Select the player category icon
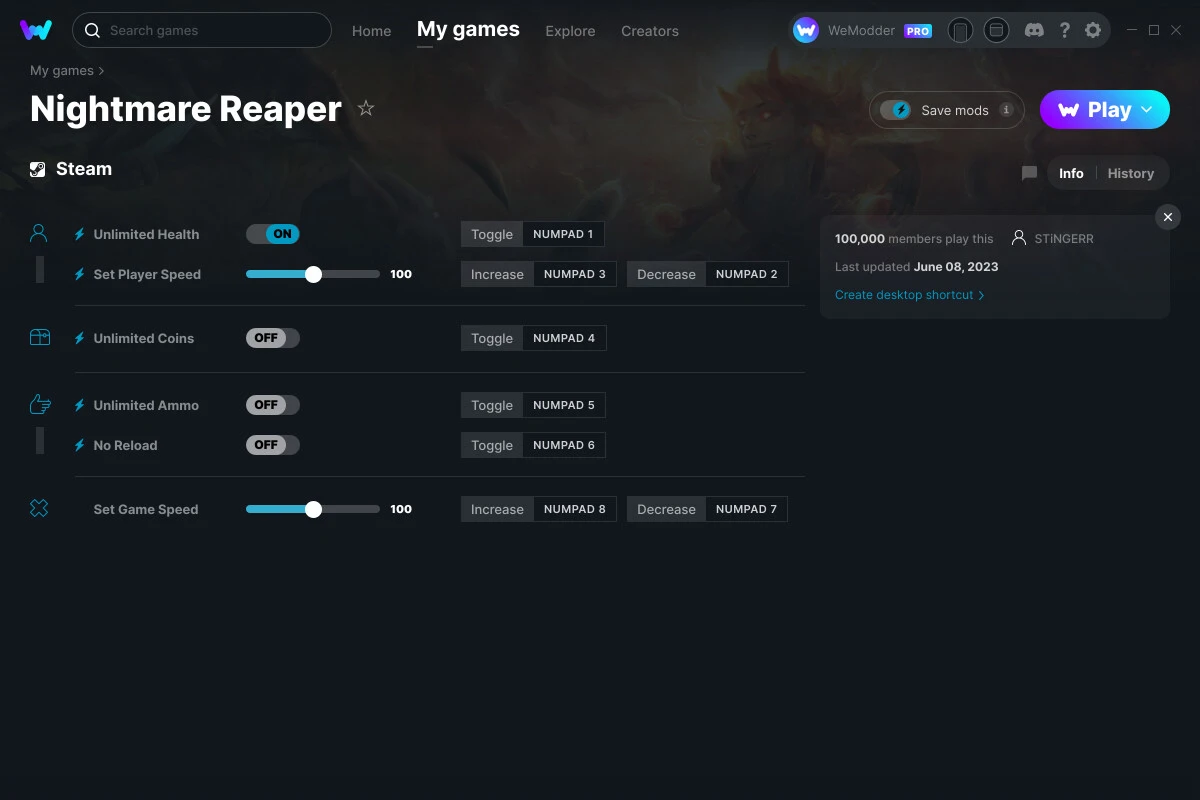Screen dimensions: 1200x800 coord(39,233)
